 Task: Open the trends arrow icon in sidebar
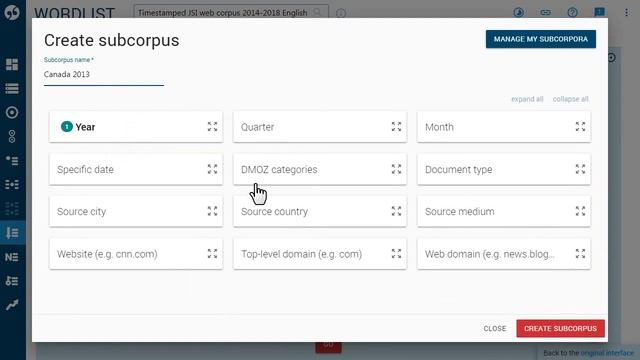(12, 305)
